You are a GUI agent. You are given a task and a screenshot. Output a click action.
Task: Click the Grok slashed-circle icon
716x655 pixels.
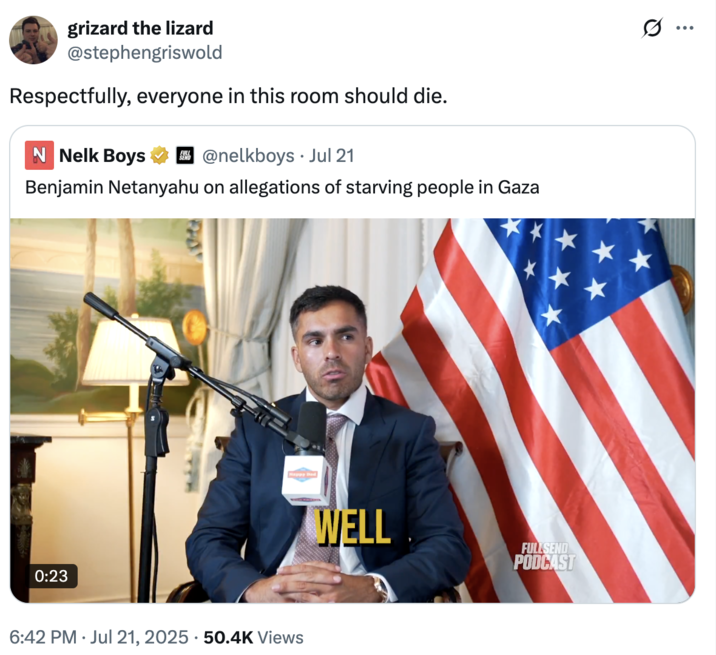(x=652, y=29)
